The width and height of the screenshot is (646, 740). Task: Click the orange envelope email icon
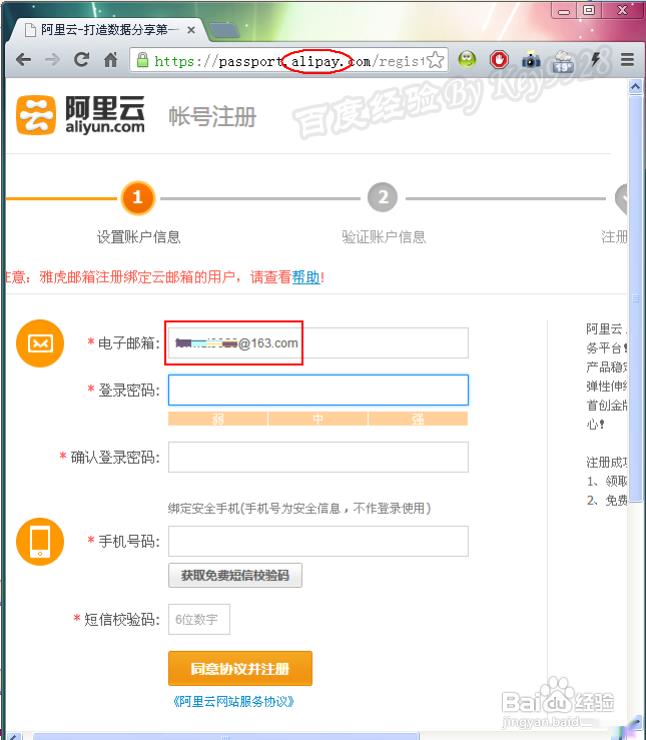click(40, 343)
